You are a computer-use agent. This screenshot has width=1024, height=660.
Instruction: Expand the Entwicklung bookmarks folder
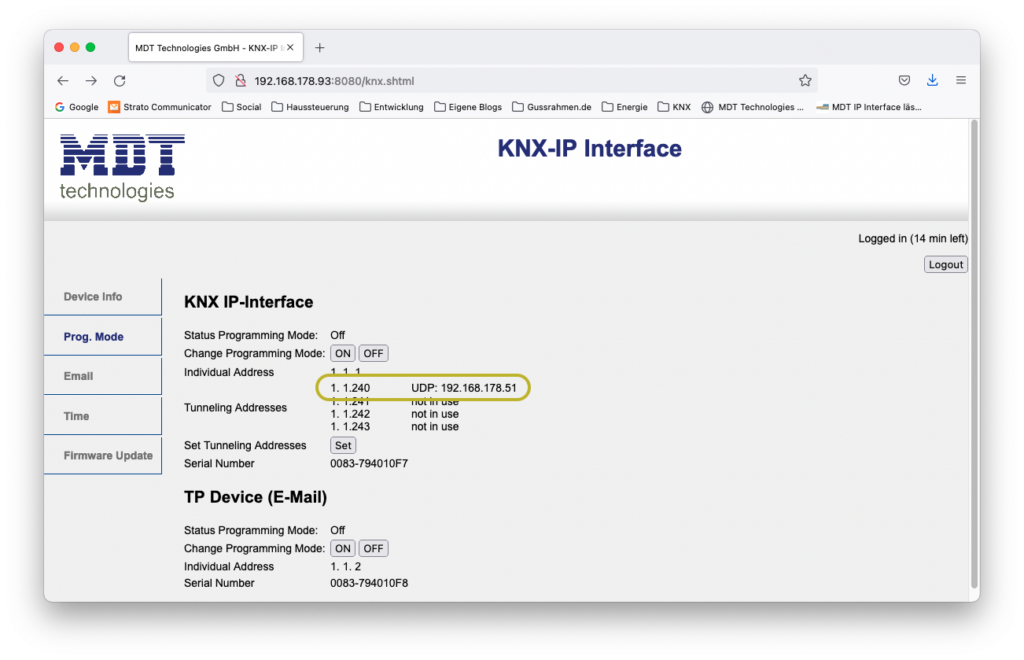pyautogui.click(x=391, y=107)
